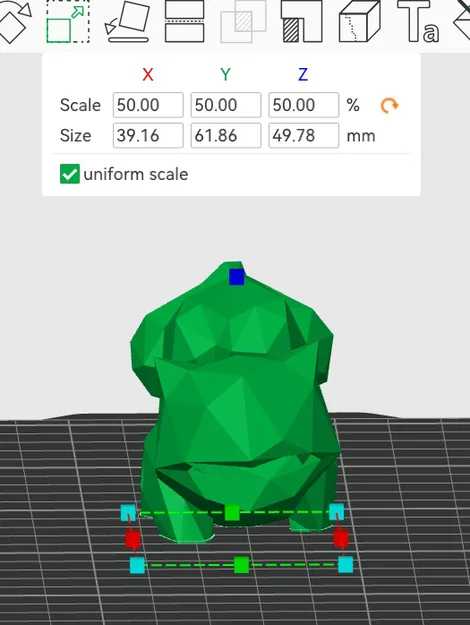The width and height of the screenshot is (470, 625).
Task: Grab the blue Z scale handle
Action: (237, 277)
